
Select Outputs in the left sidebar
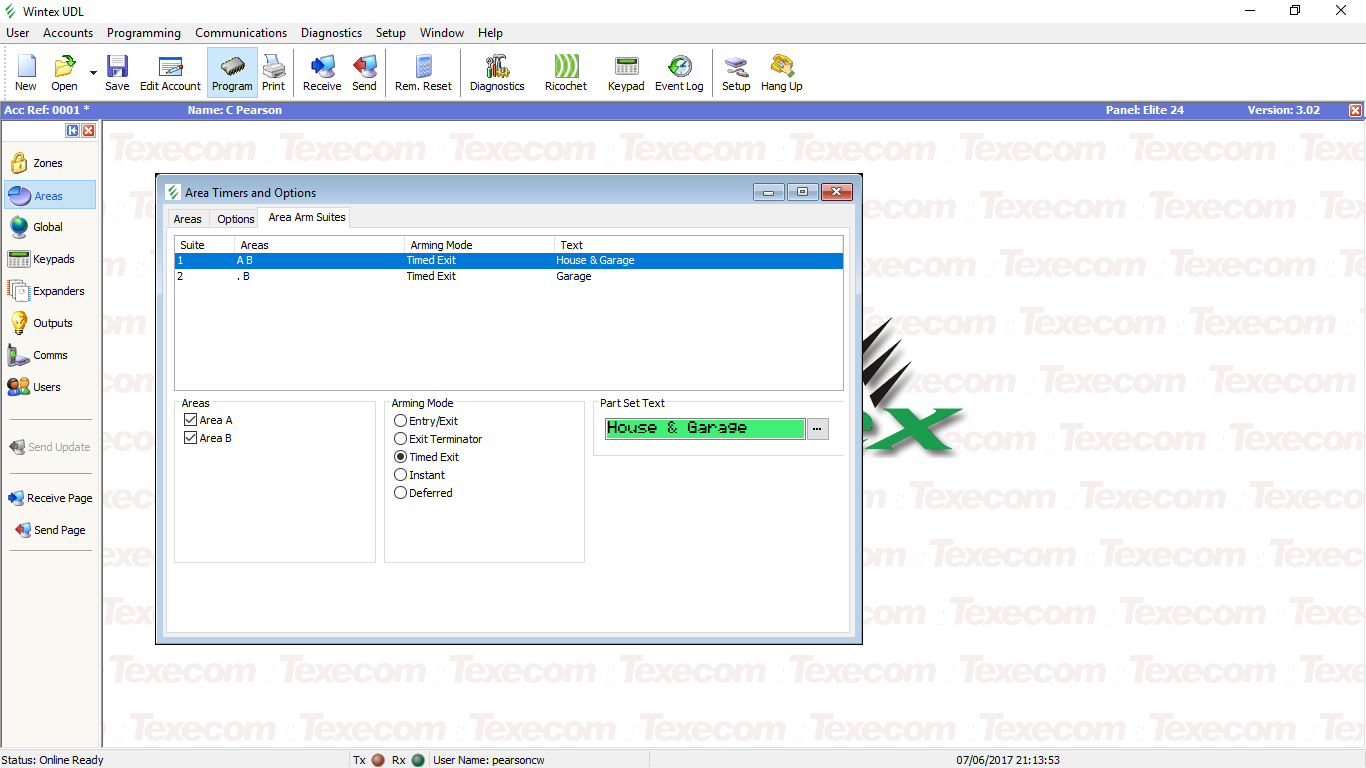tap(52, 323)
